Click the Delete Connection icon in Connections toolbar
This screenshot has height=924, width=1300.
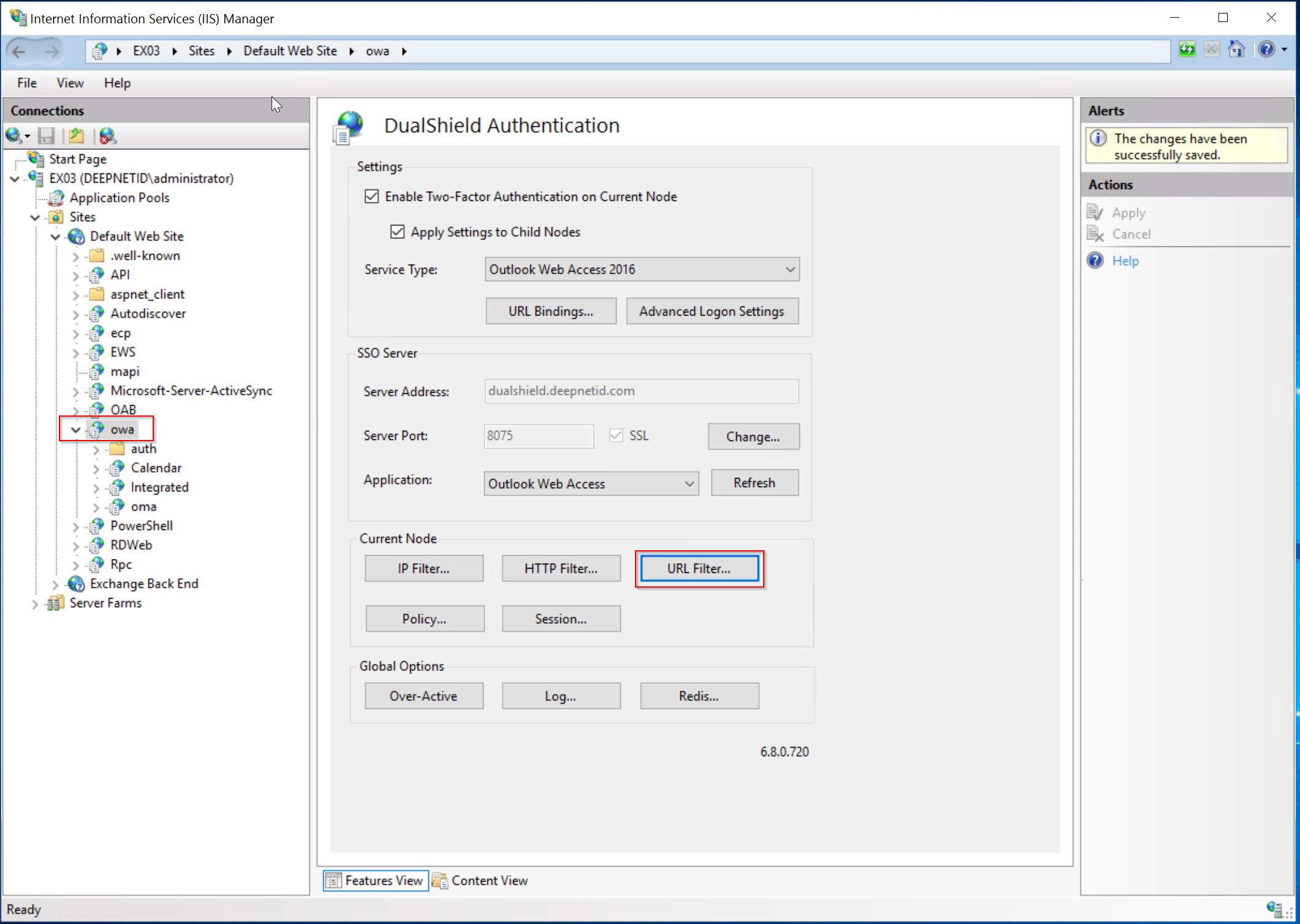tap(107, 136)
